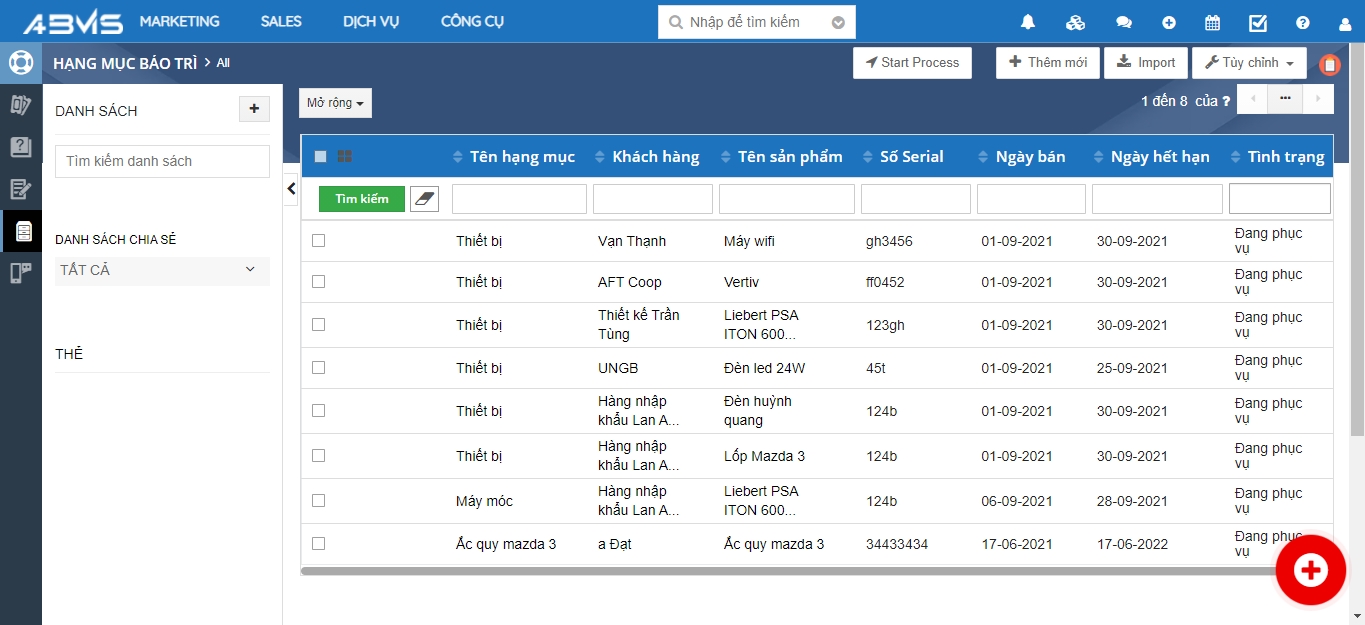Open the user profile icon
This screenshot has height=625, width=1365.
click(x=1344, y=22)
